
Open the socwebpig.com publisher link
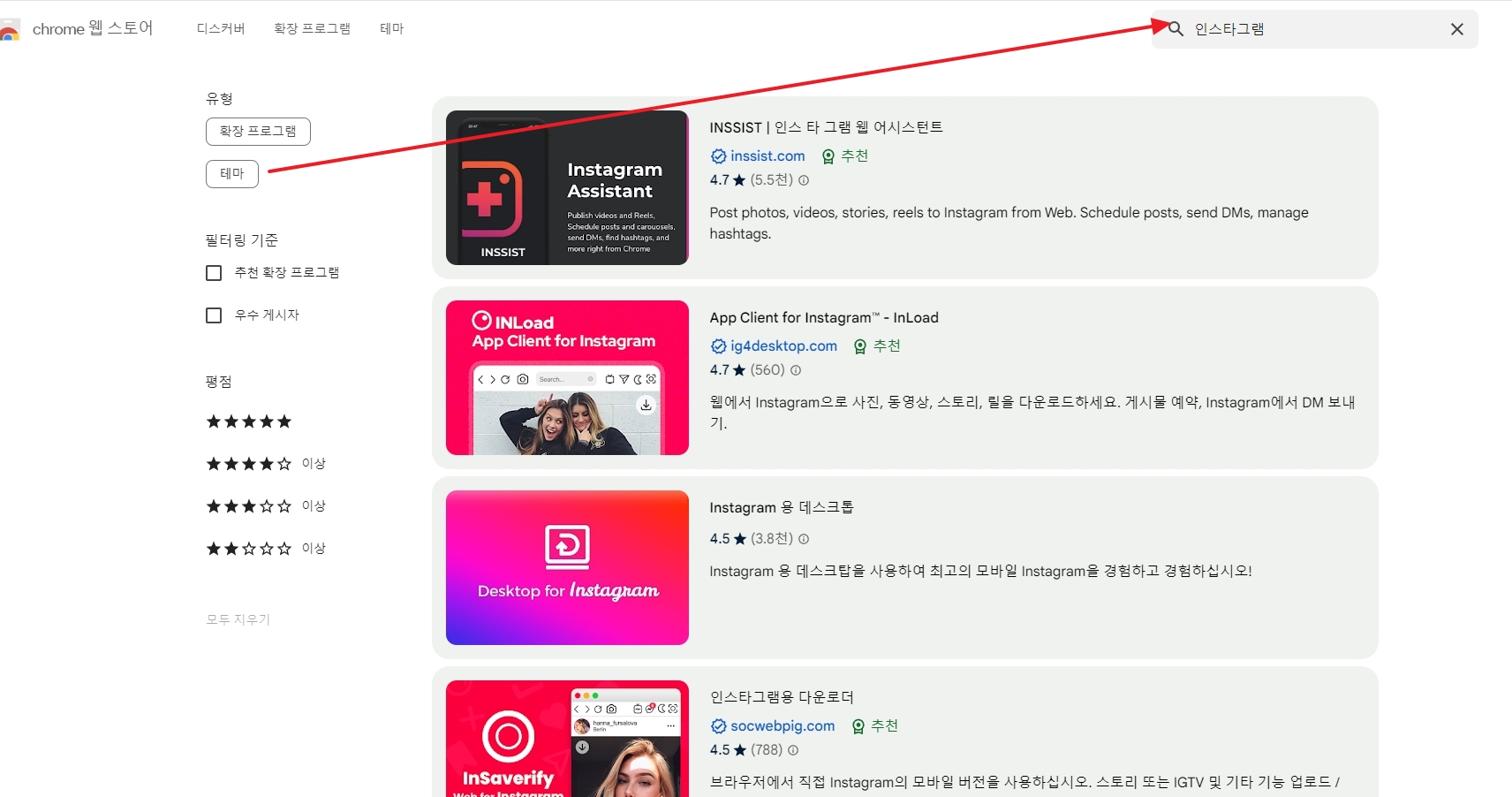click(x=782, y=726)
